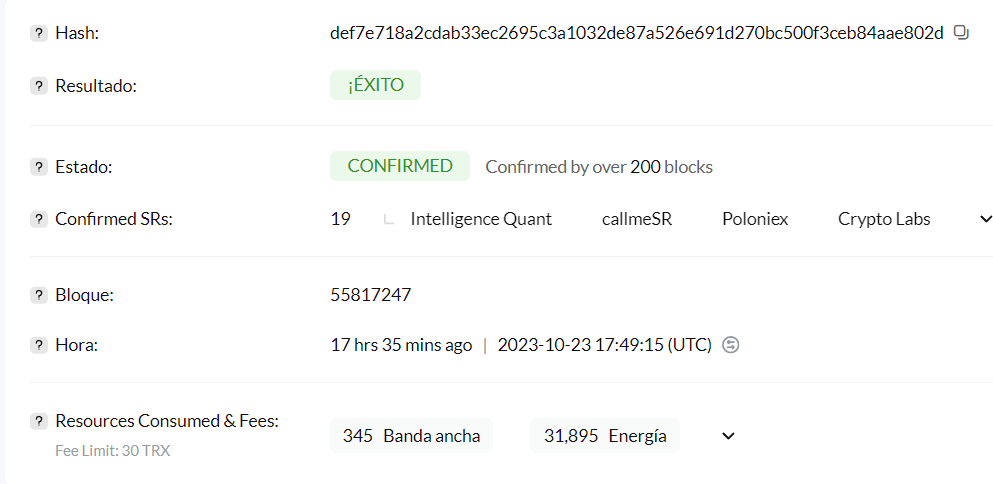Click the help icon beside Hora

pos(39,345)
